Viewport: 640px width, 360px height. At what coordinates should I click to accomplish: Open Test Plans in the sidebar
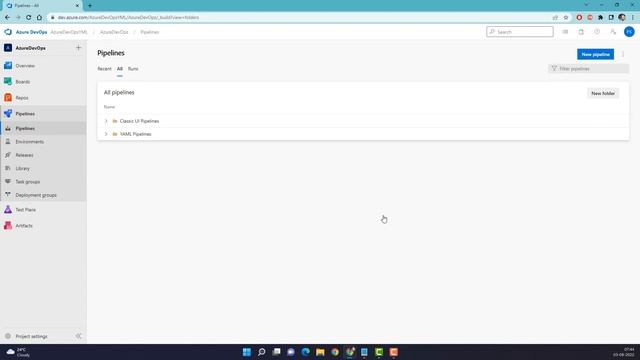pos(25,210)
